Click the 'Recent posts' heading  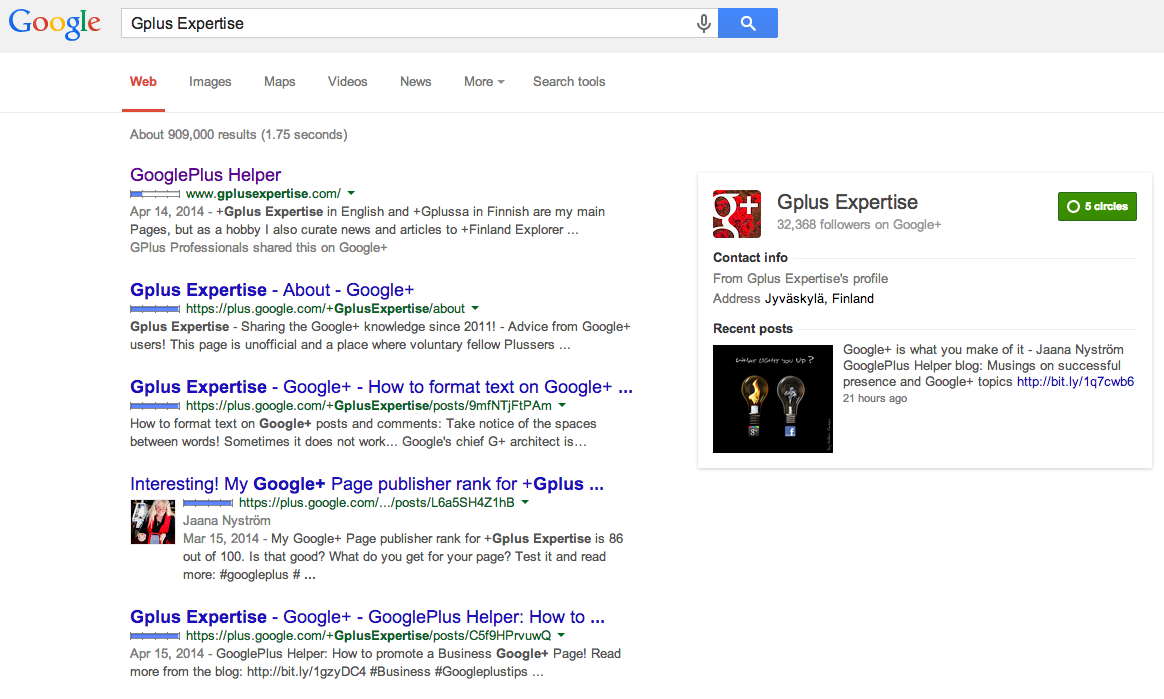(753, 329)
